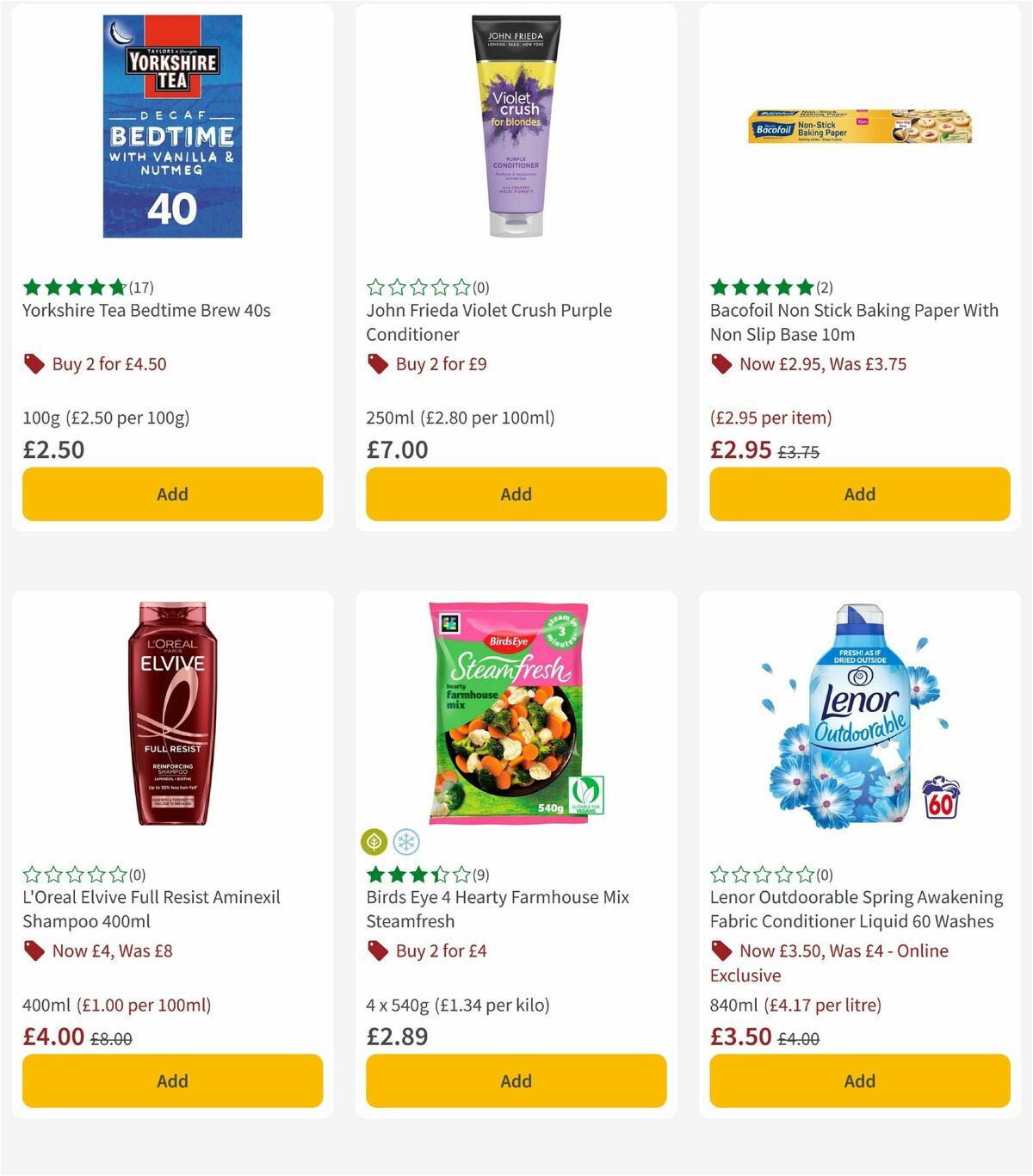Add the L'Oreal Elvive Shampoo to basket
1033x1176 pixels.
tap(172, 1080)
